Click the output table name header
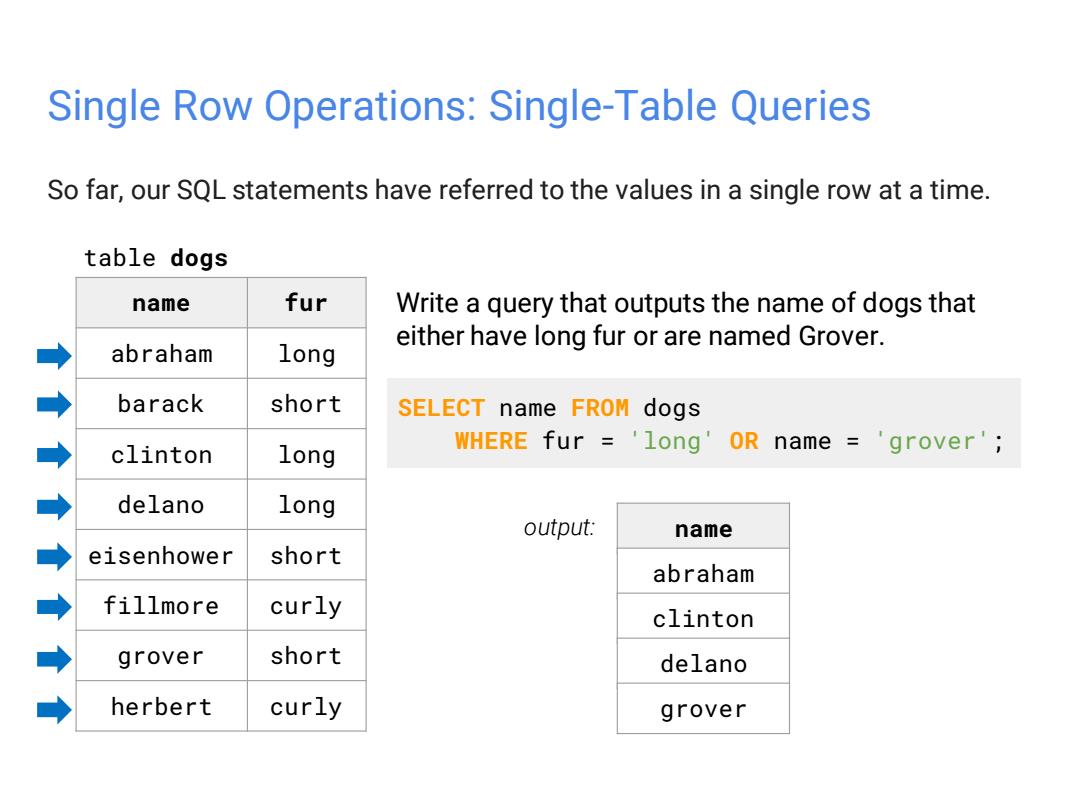The height and width of the screenshot is (810, 1080). tap(703, 527)
